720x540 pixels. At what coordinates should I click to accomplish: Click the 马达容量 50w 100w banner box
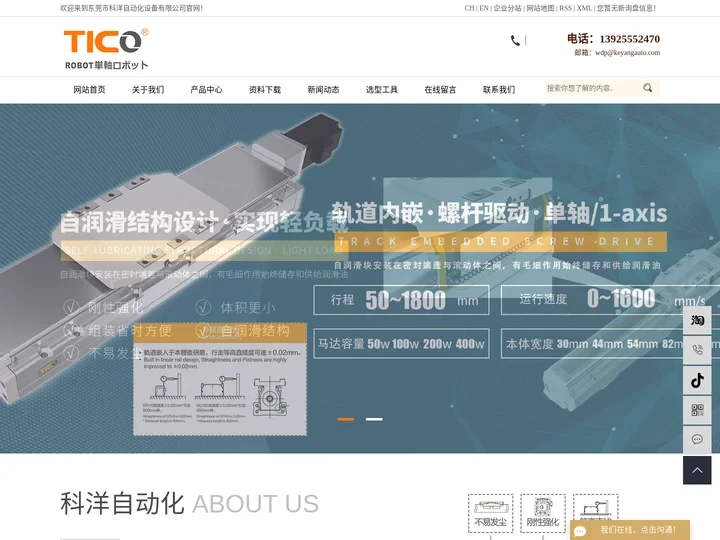point(401,343)
